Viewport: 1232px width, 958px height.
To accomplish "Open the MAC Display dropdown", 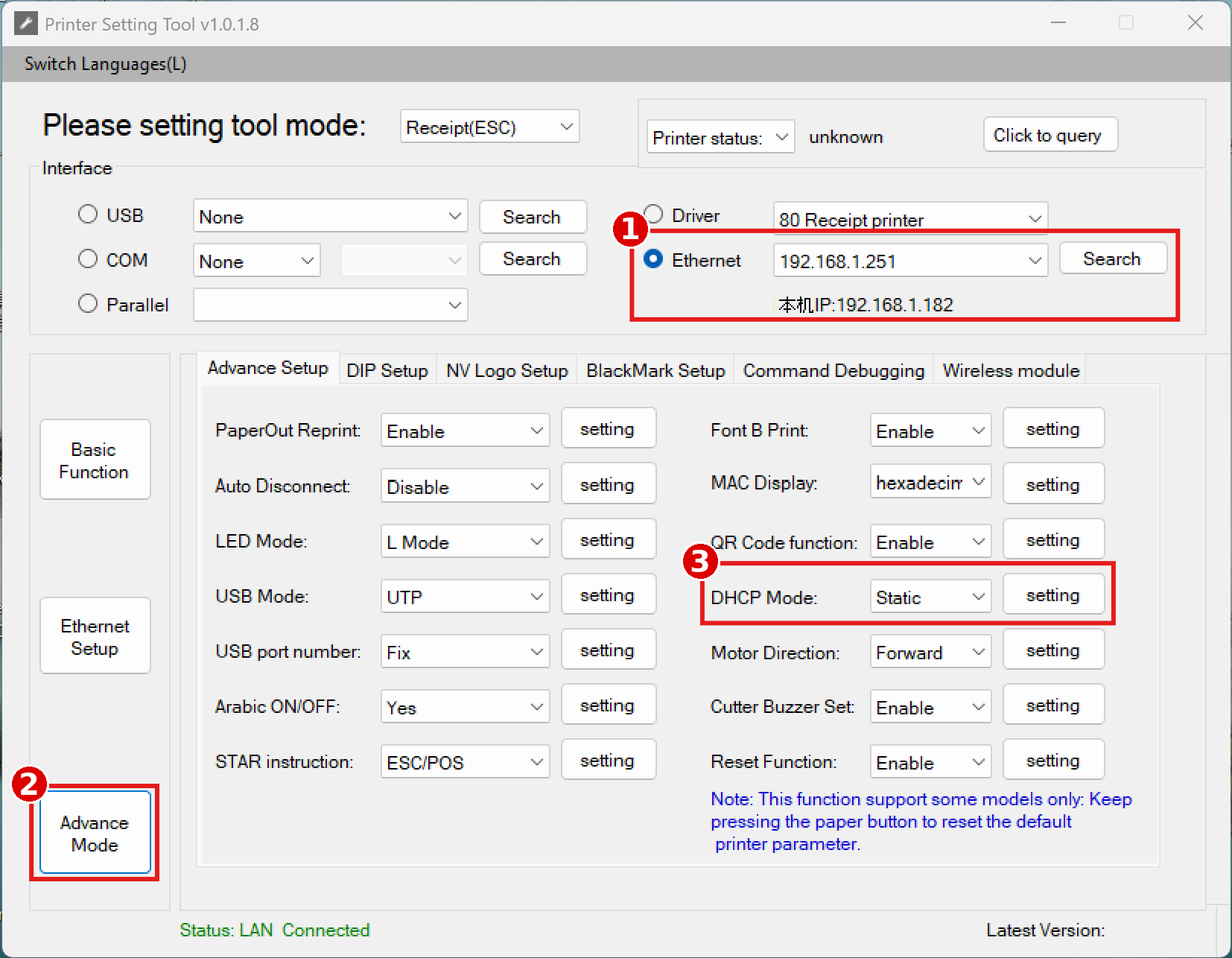I will click(930, 482).
